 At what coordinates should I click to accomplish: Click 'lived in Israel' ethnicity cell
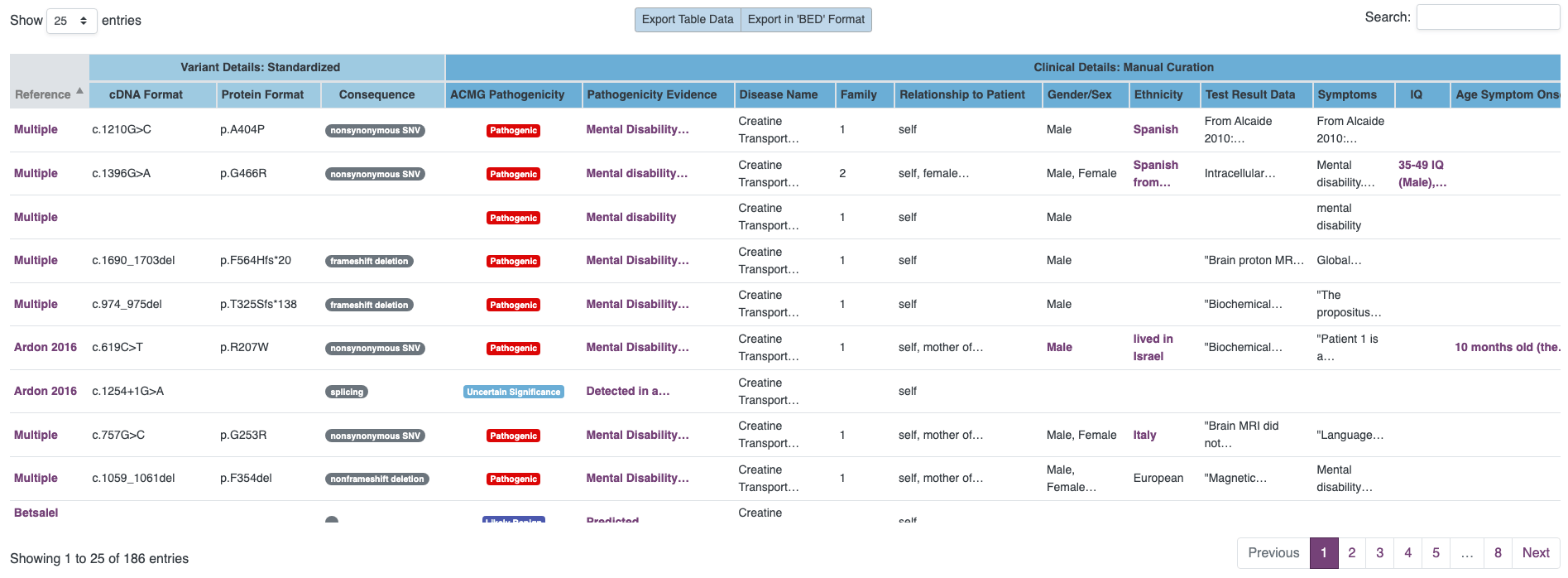(1153, 347)
